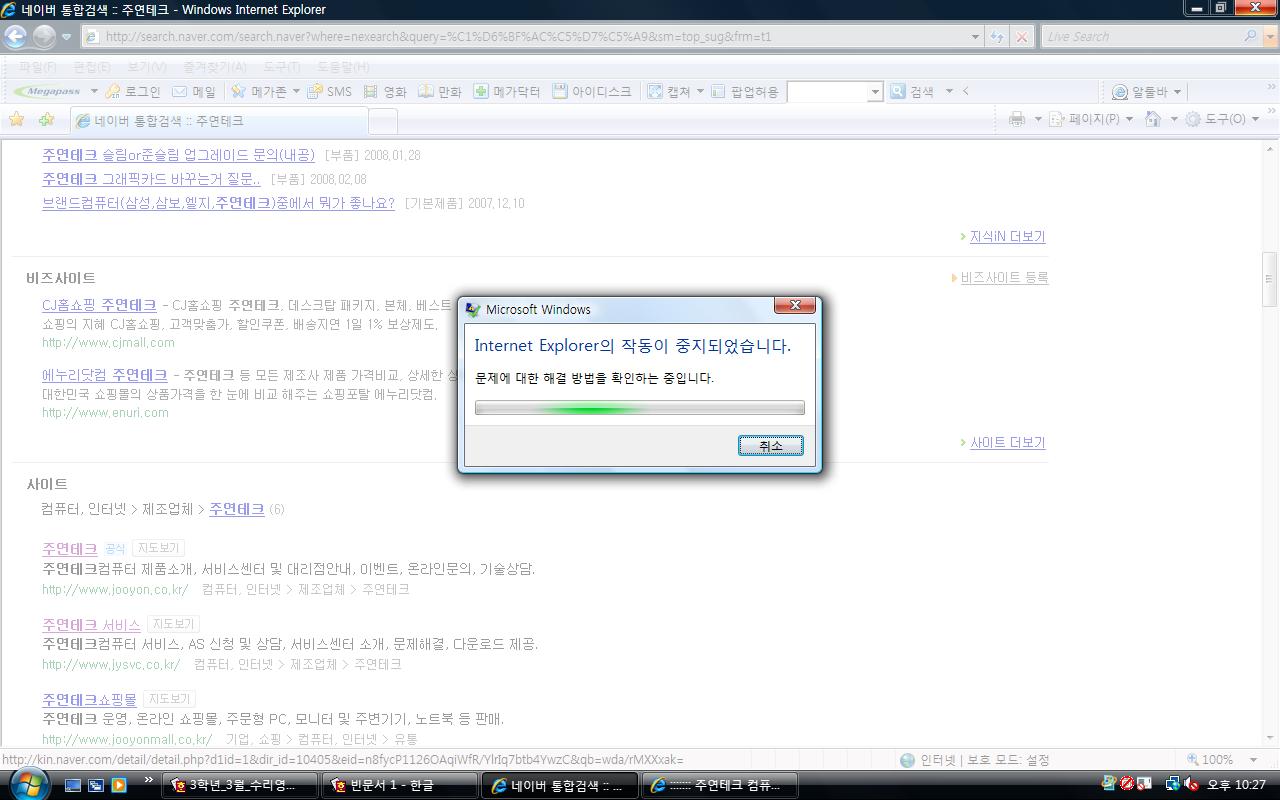The height and width of the screenshot is (800, 1280).
Task: Expand the 페이지(P) menu dropdown
Action: coord(1129,119)
